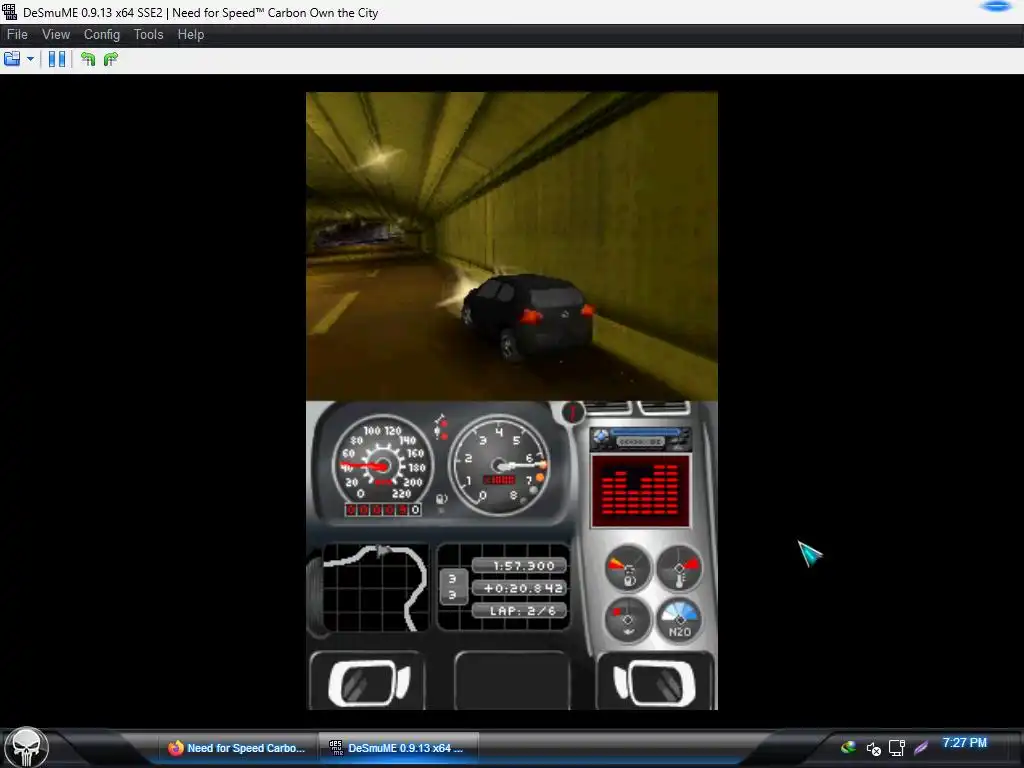Click the red equalizer display
1024x768 pixels.
click(641, 491)
